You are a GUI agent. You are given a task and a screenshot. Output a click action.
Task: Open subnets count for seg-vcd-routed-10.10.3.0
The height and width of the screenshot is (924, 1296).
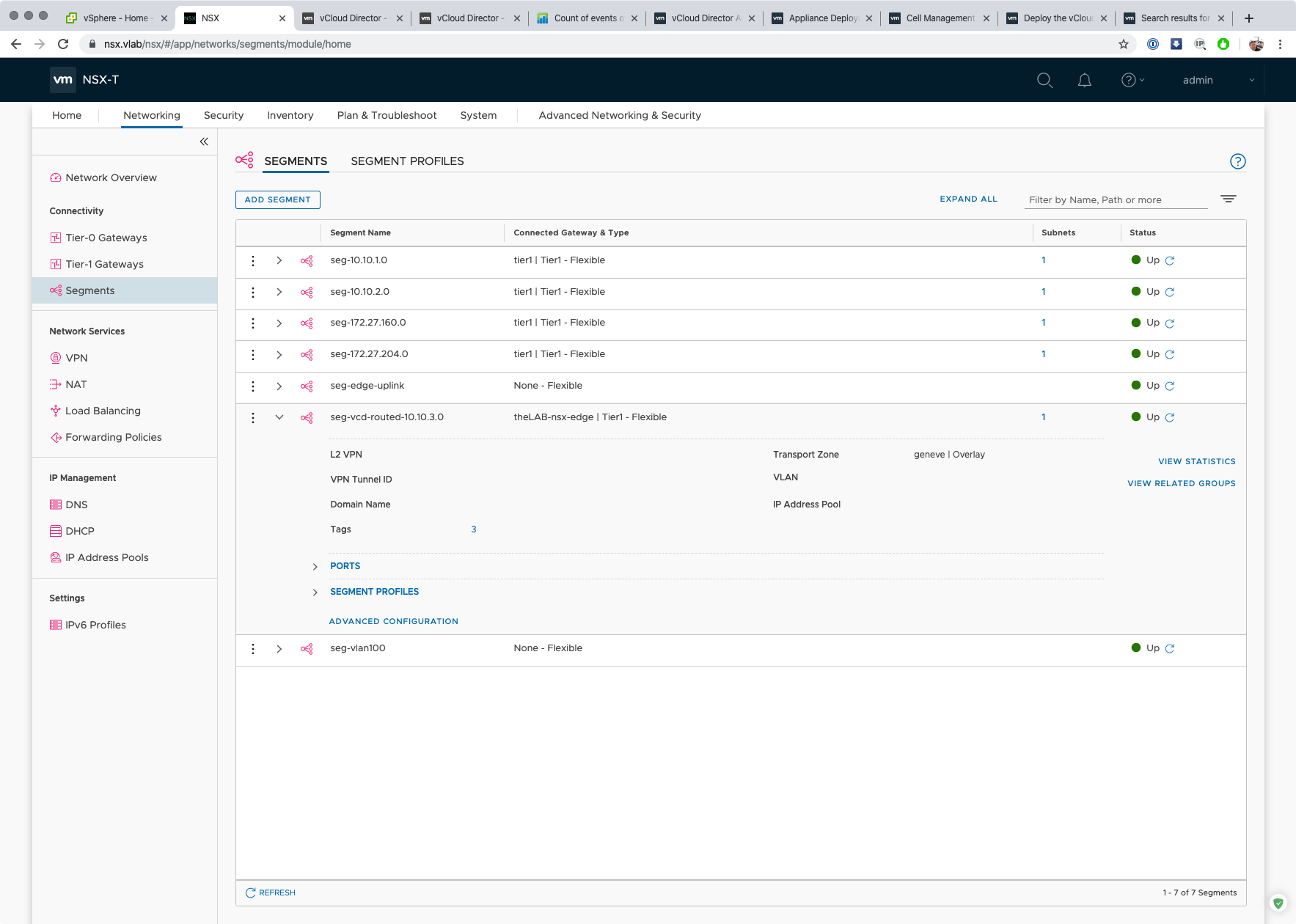[1044, 417]
